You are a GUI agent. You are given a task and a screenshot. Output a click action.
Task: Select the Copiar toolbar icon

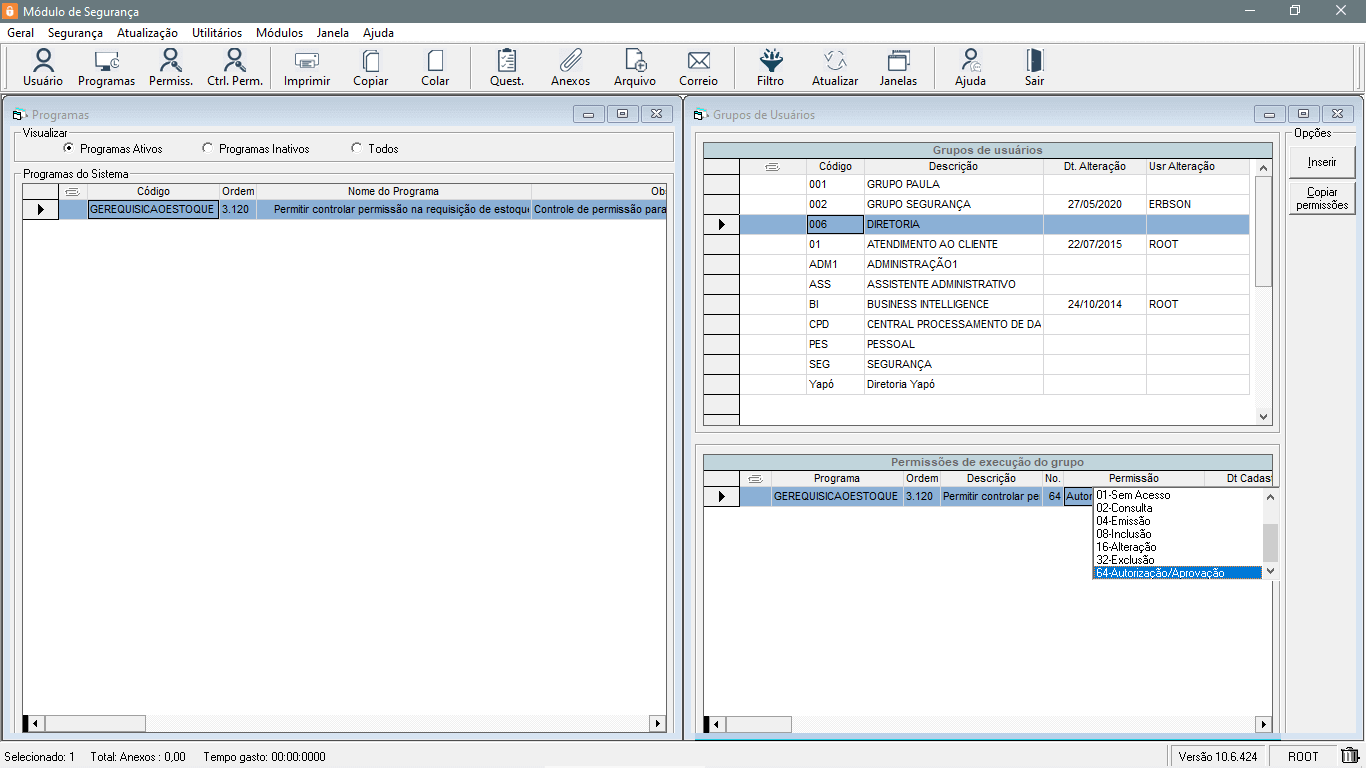point(371,68)
